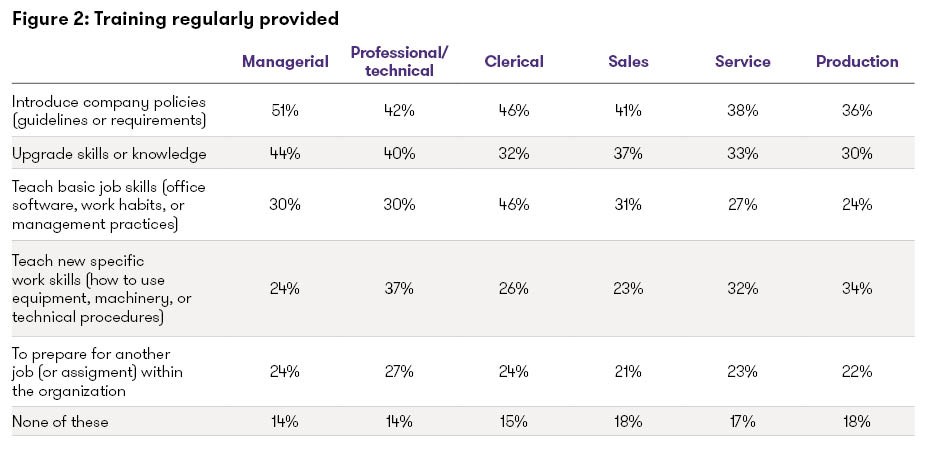Click the 17% Service 'None of these' cell
This screenshot has width=927, height=457.
coord(743,422)
